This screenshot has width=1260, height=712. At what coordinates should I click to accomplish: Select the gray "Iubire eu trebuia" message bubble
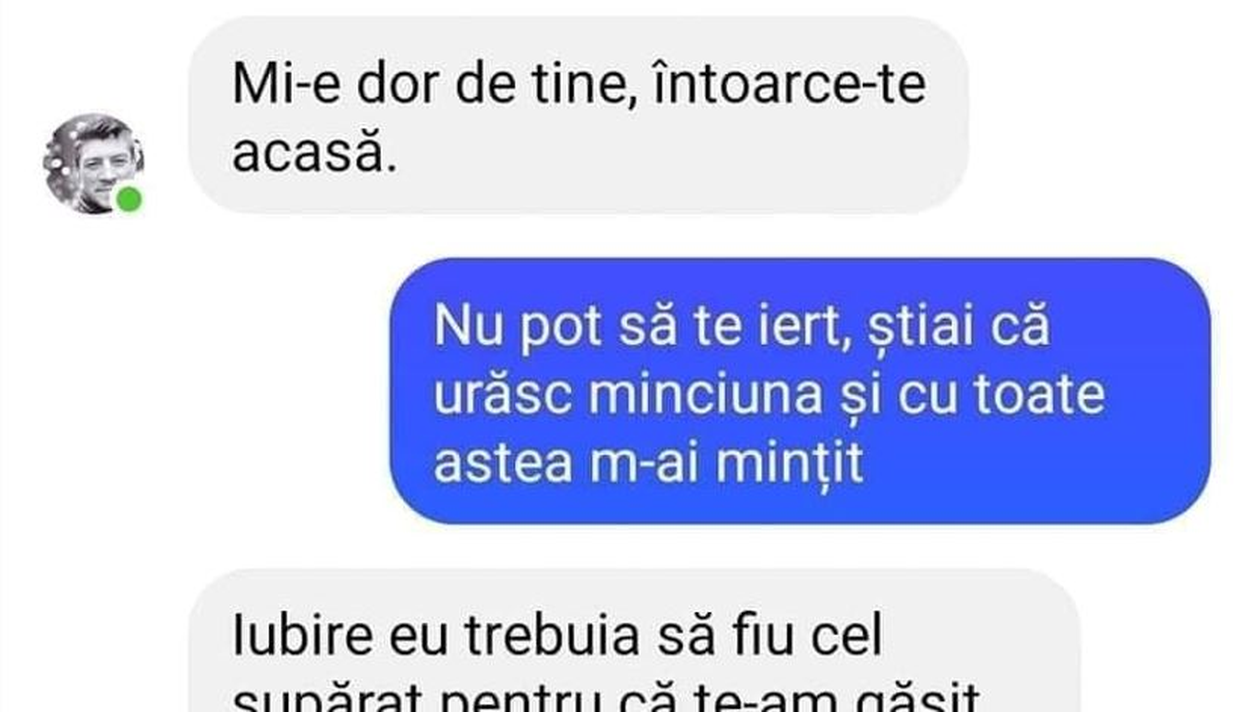(634, 641)
